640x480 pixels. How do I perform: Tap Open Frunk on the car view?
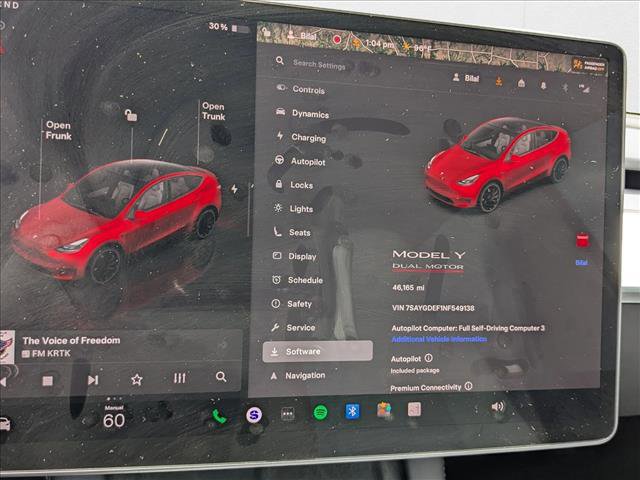point(58,130)
